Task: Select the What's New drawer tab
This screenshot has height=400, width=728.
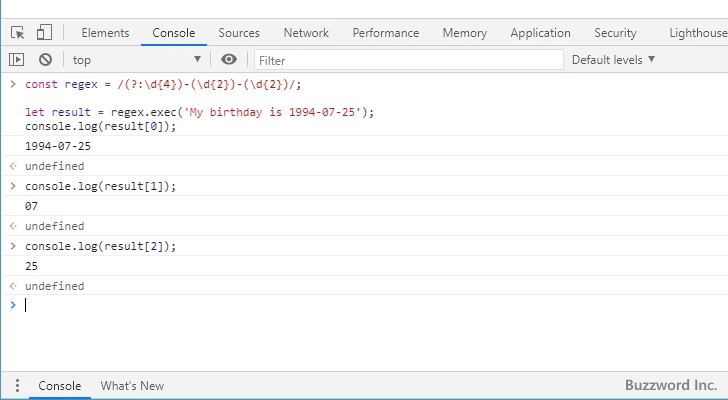Action: 132,386
